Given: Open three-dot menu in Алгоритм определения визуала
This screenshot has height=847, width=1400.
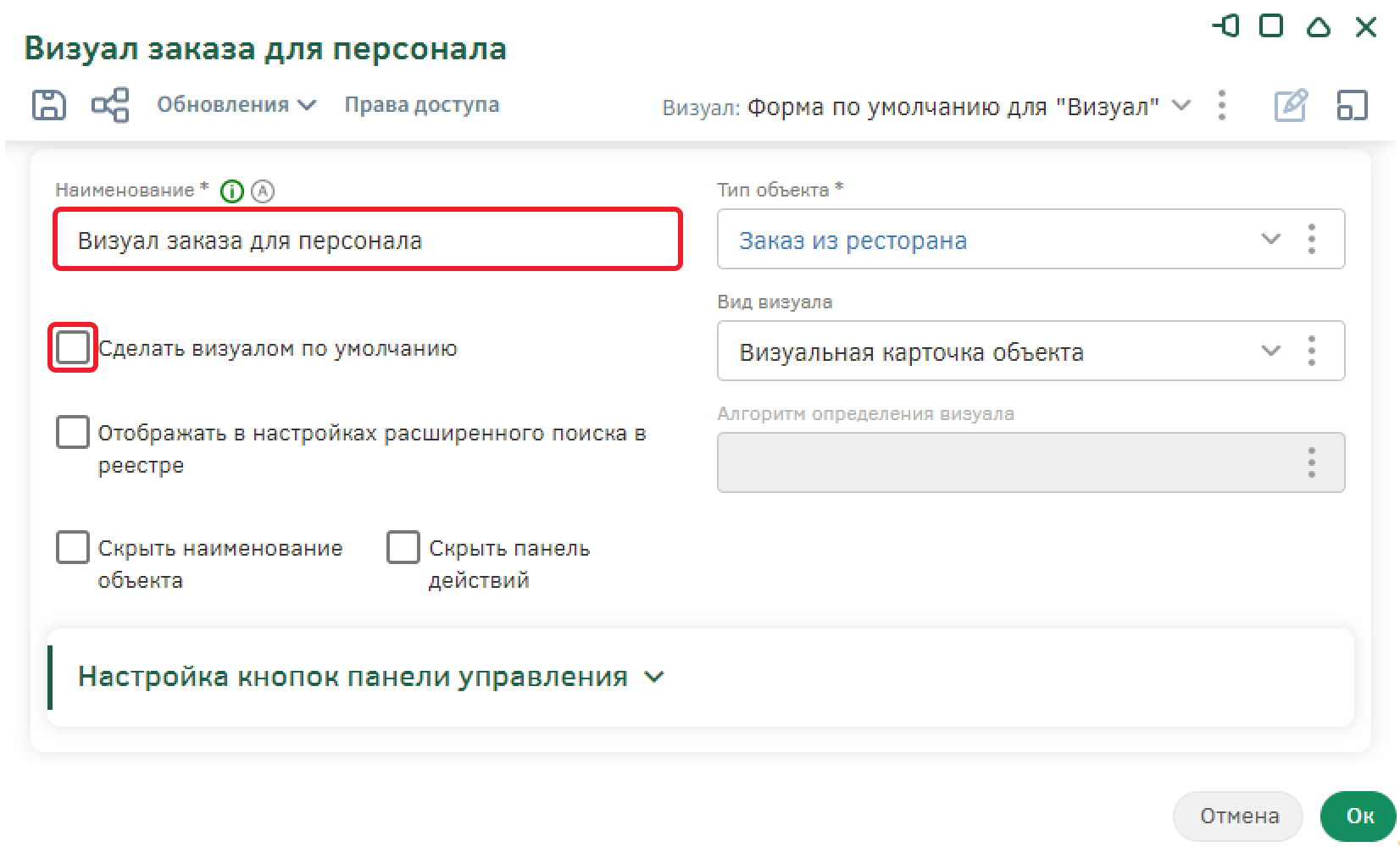Looking at the screenshot, I should [1311, 462].
